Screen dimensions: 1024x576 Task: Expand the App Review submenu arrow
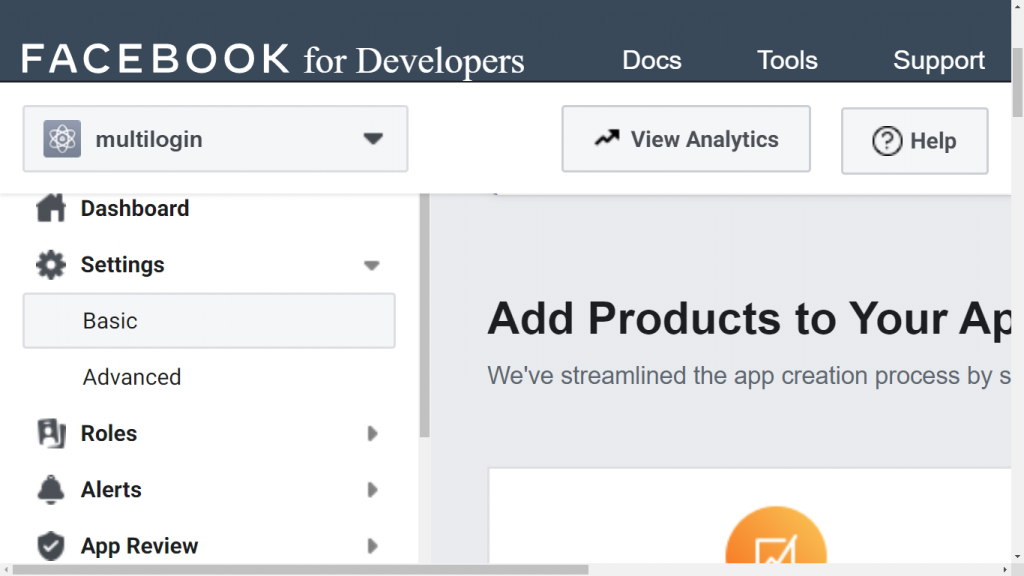point(372,546)
